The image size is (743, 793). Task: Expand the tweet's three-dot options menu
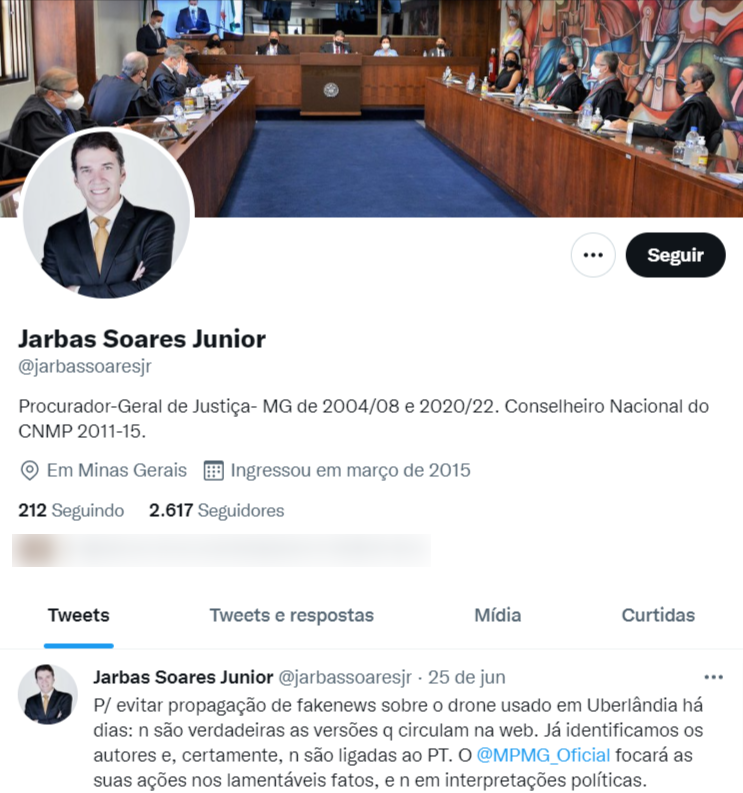point(713,677)
